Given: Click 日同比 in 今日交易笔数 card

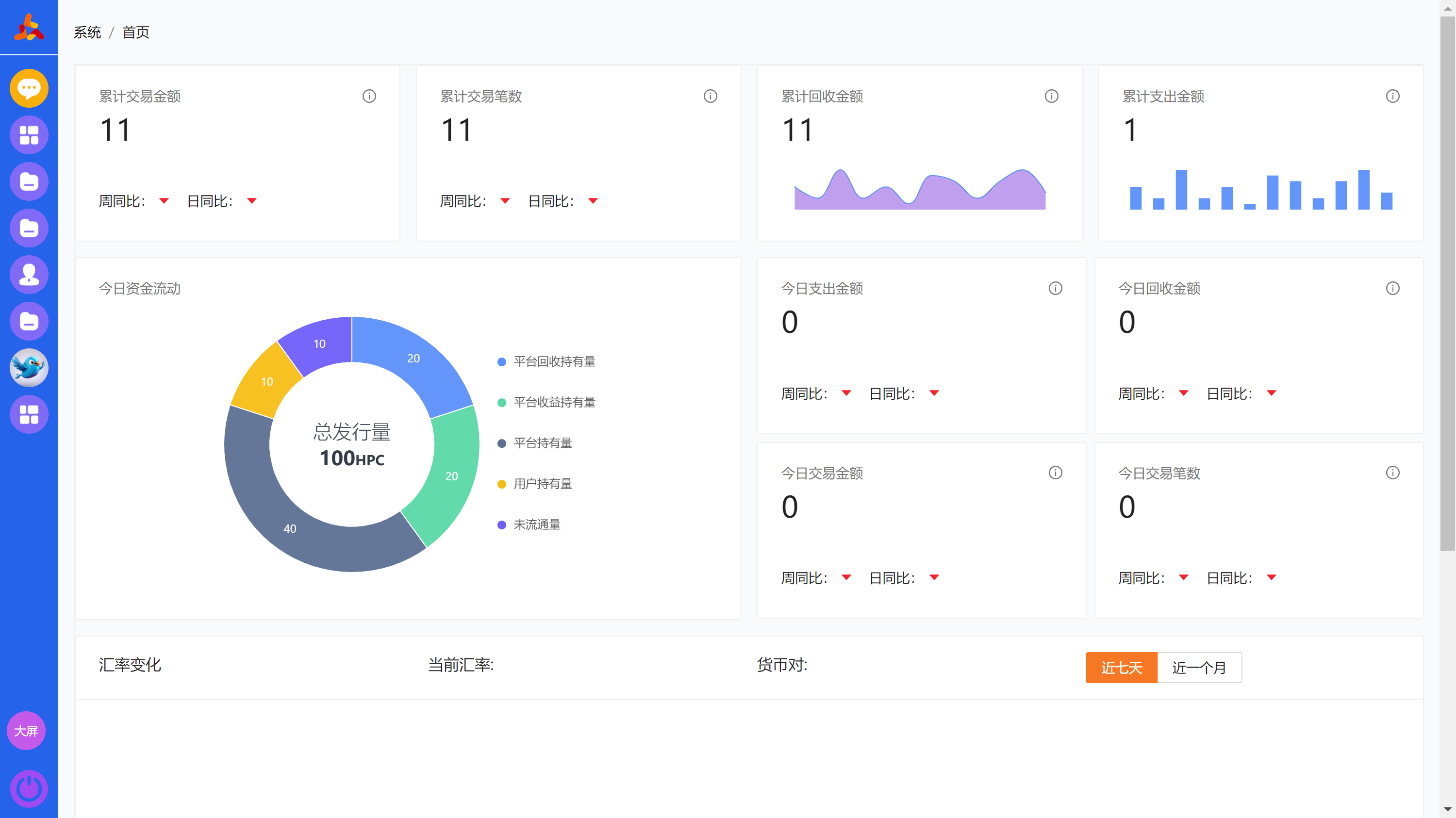Looking at the screenshot, I should [1229, 578].
